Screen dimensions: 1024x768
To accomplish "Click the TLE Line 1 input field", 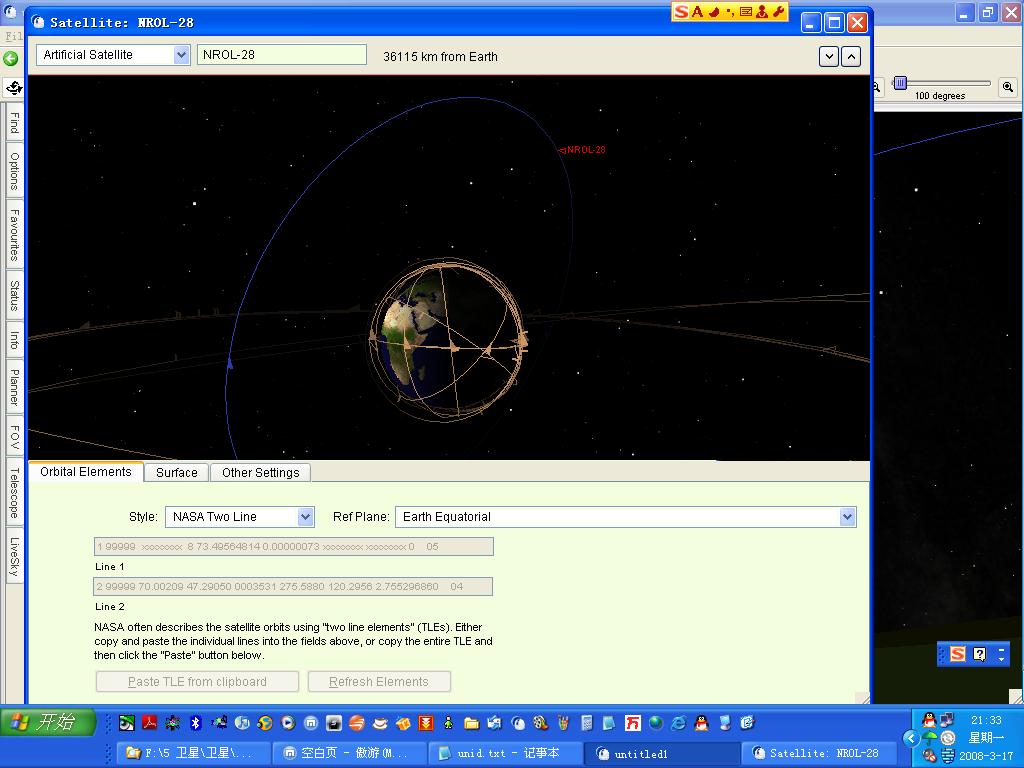I will tap(294, 547).
